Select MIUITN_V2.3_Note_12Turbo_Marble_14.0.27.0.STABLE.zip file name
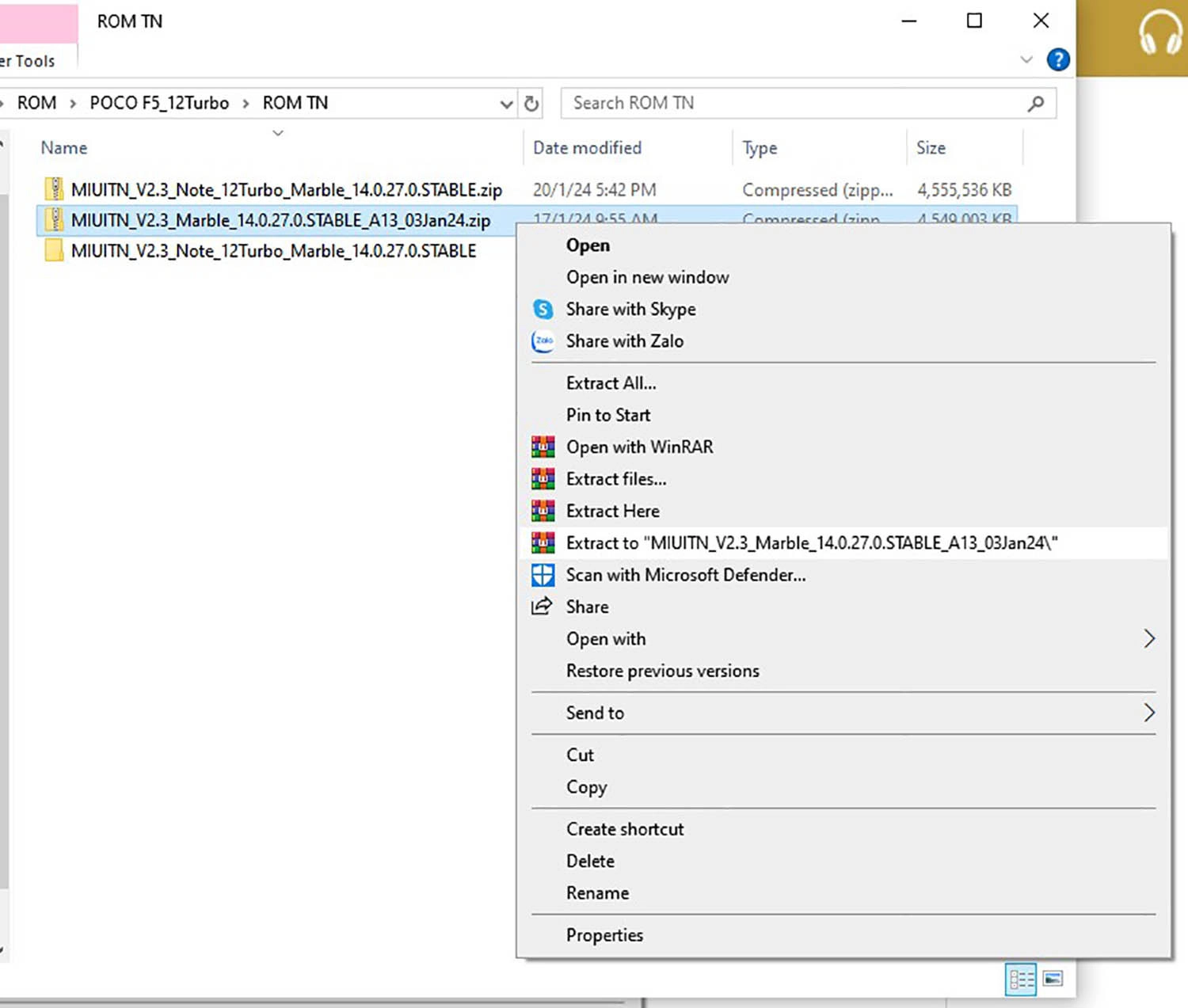 point(287,190)
